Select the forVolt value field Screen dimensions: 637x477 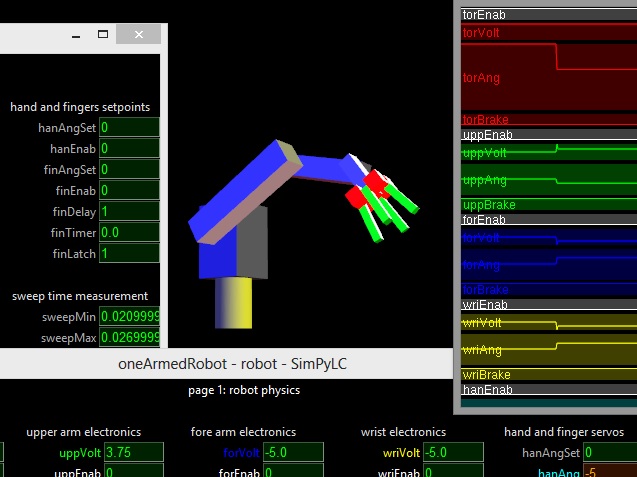(x=293, y=452)
